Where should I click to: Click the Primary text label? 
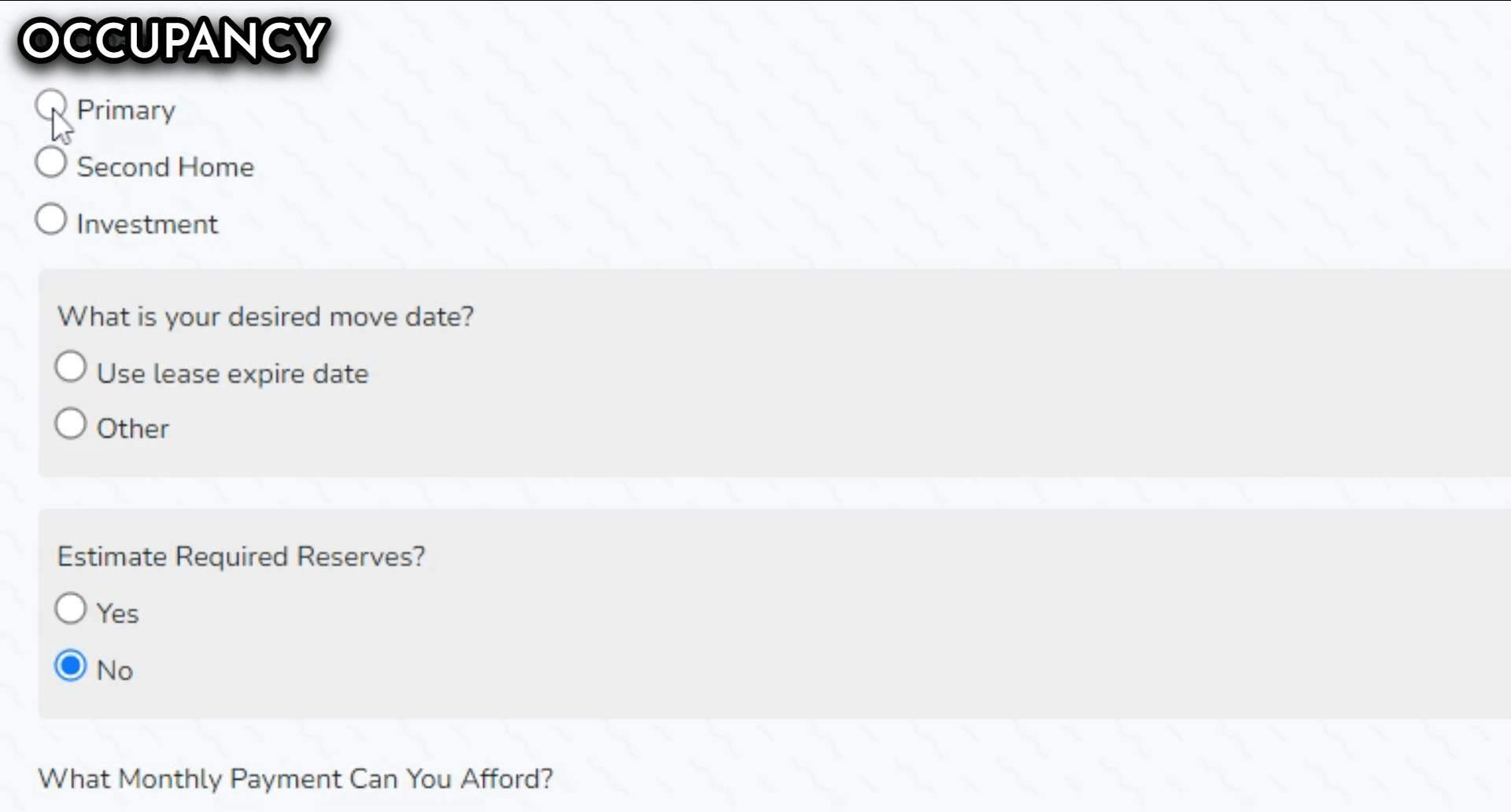click(x=126, y=110)
